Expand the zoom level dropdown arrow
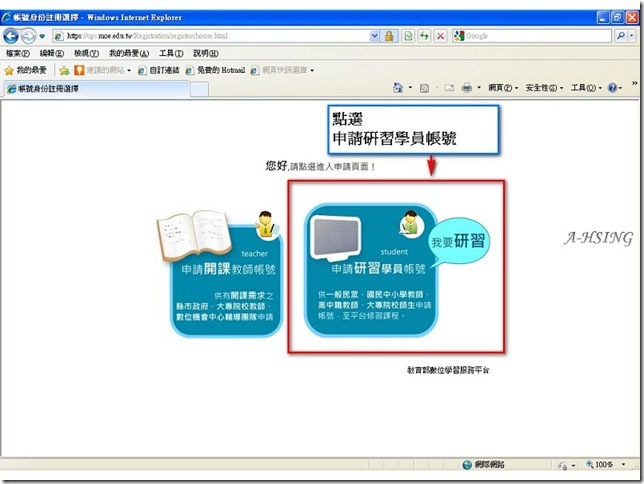 click(623, 465)
